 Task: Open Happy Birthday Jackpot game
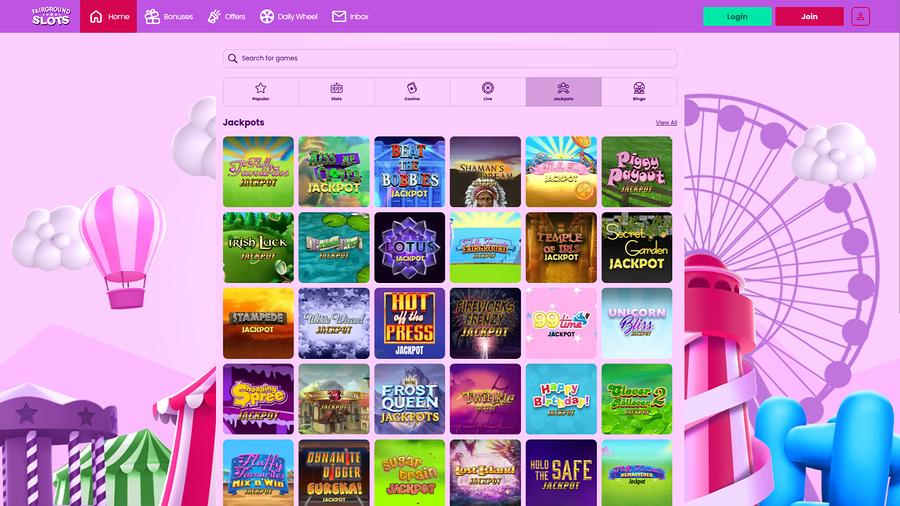pyautogui.click(x=561, y=399)
